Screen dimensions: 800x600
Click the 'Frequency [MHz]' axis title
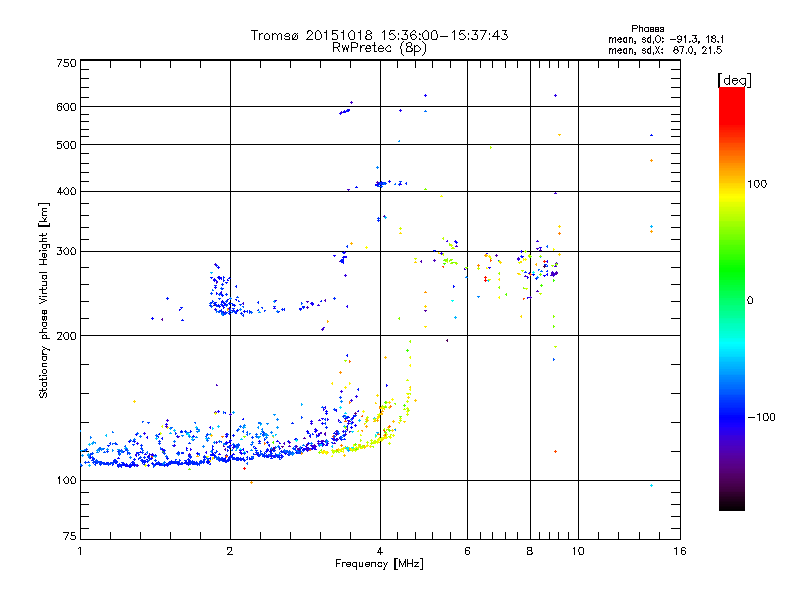(x=379, y=564)
